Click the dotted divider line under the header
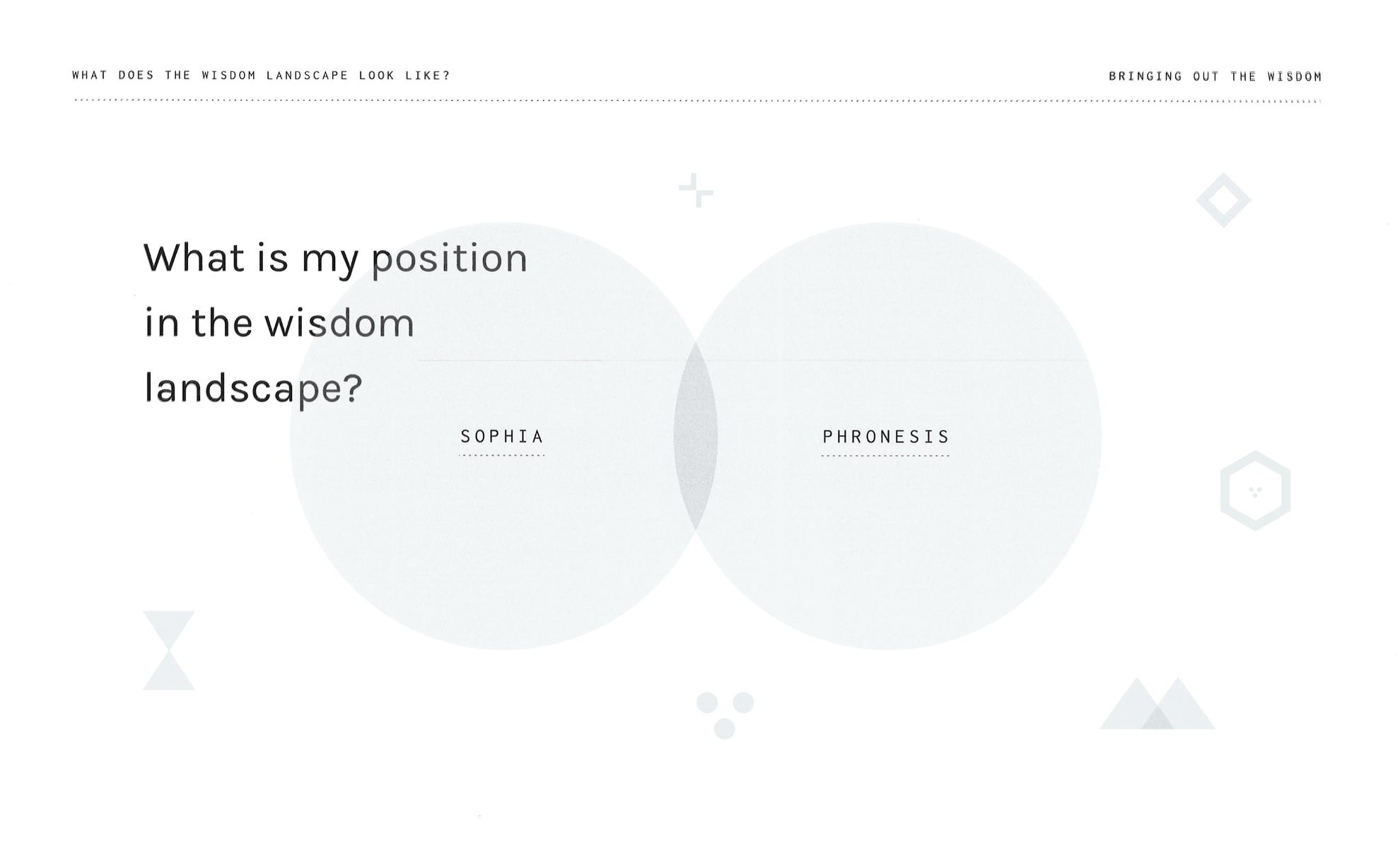The image size is (1400, 848). coord(697,100)
